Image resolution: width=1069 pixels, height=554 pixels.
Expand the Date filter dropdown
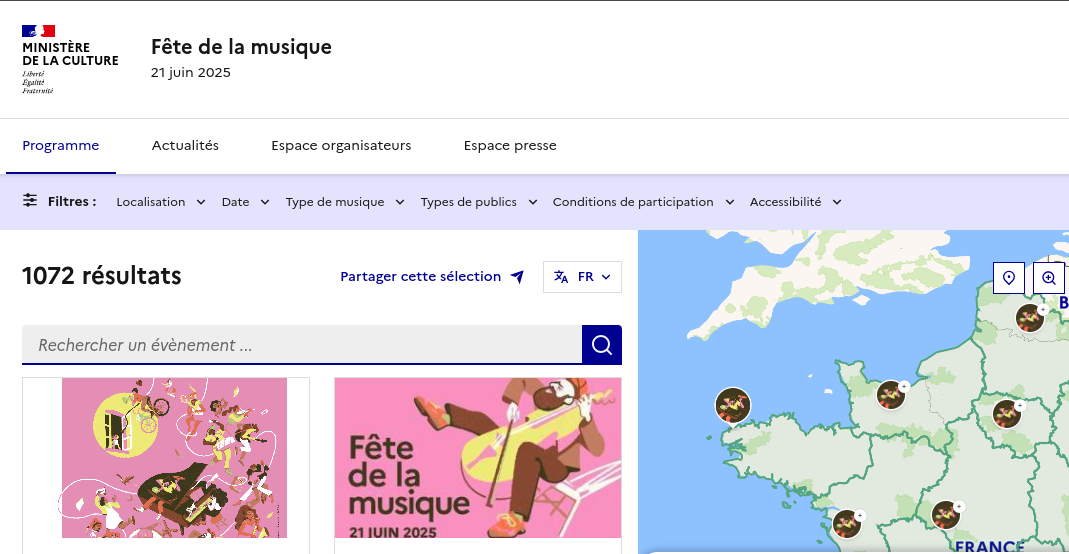(245, 202)
